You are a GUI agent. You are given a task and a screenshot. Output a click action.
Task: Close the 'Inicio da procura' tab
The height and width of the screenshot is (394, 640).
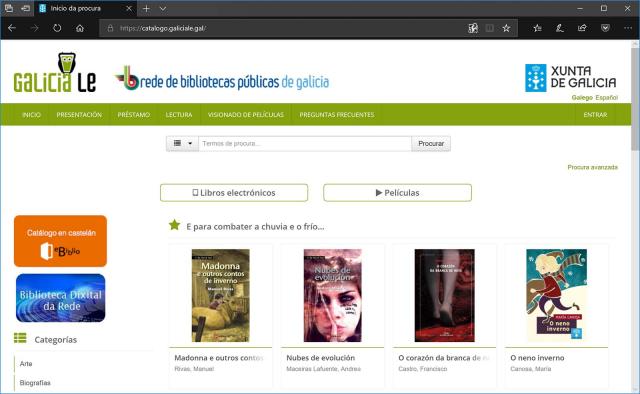coord(129,8)
